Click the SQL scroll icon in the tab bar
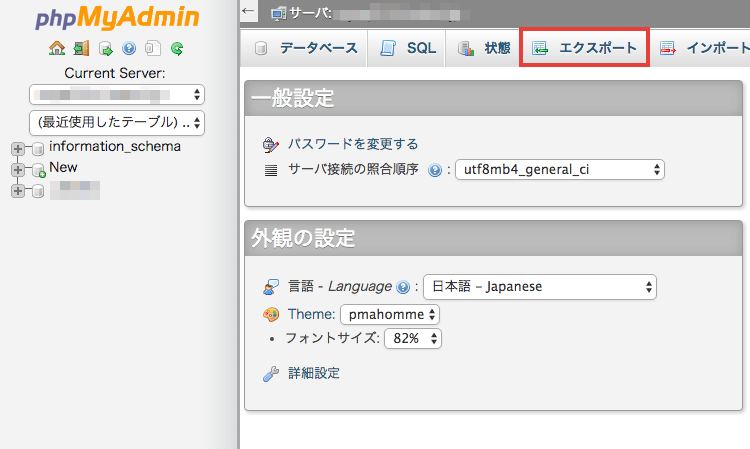Viewport: 750px width, 449px height. coord(388,48)
